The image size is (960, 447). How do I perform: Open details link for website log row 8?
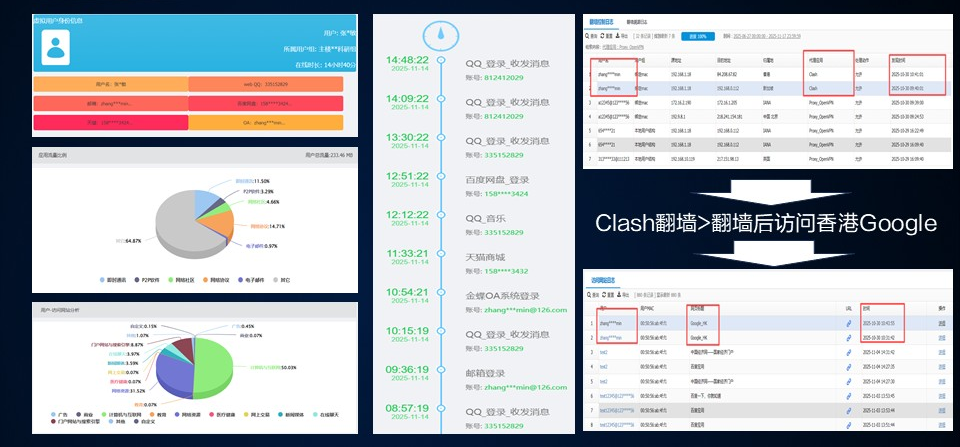[x=942, y=425]
